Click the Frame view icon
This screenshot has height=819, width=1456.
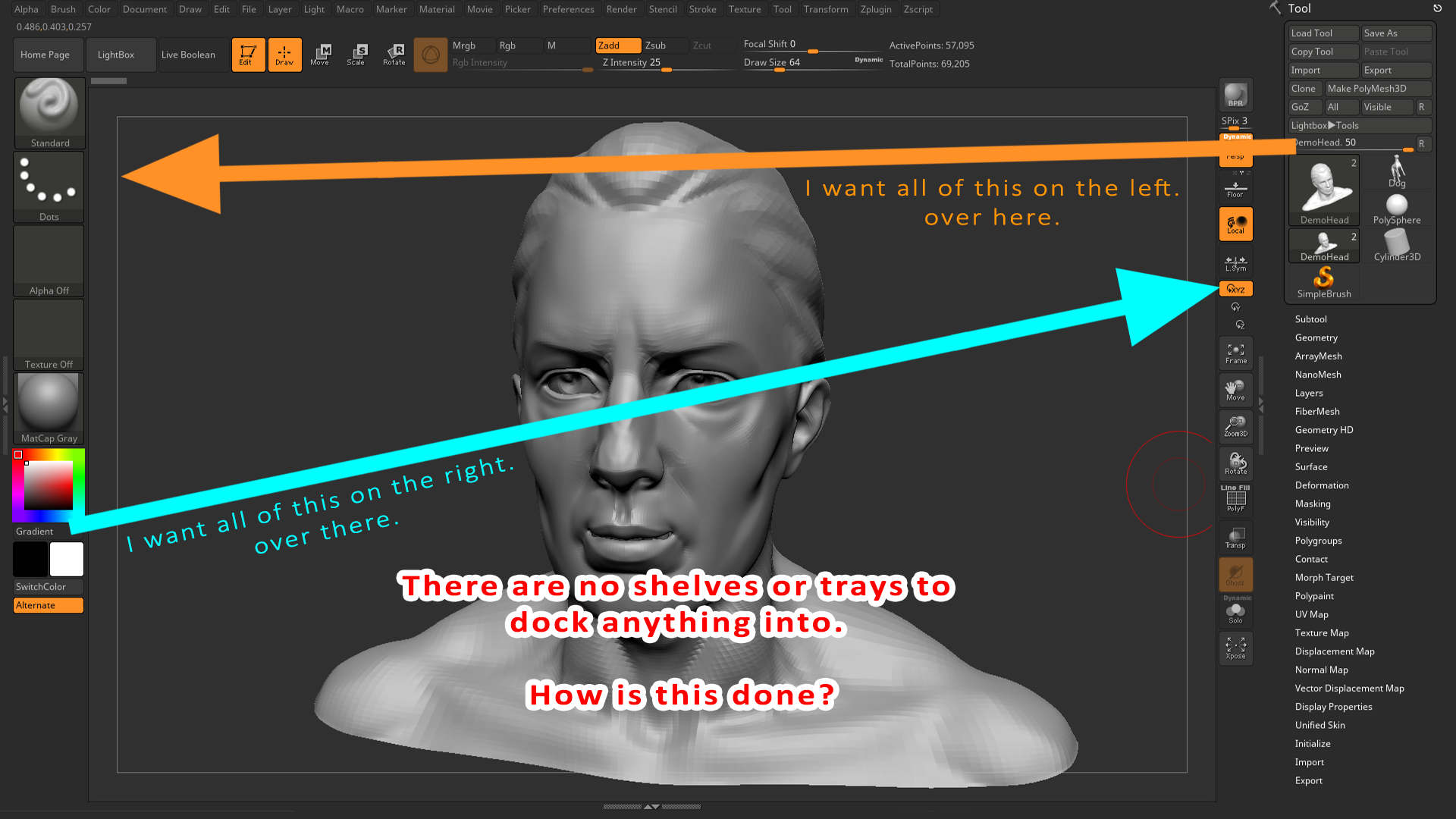click(1235, 353)
